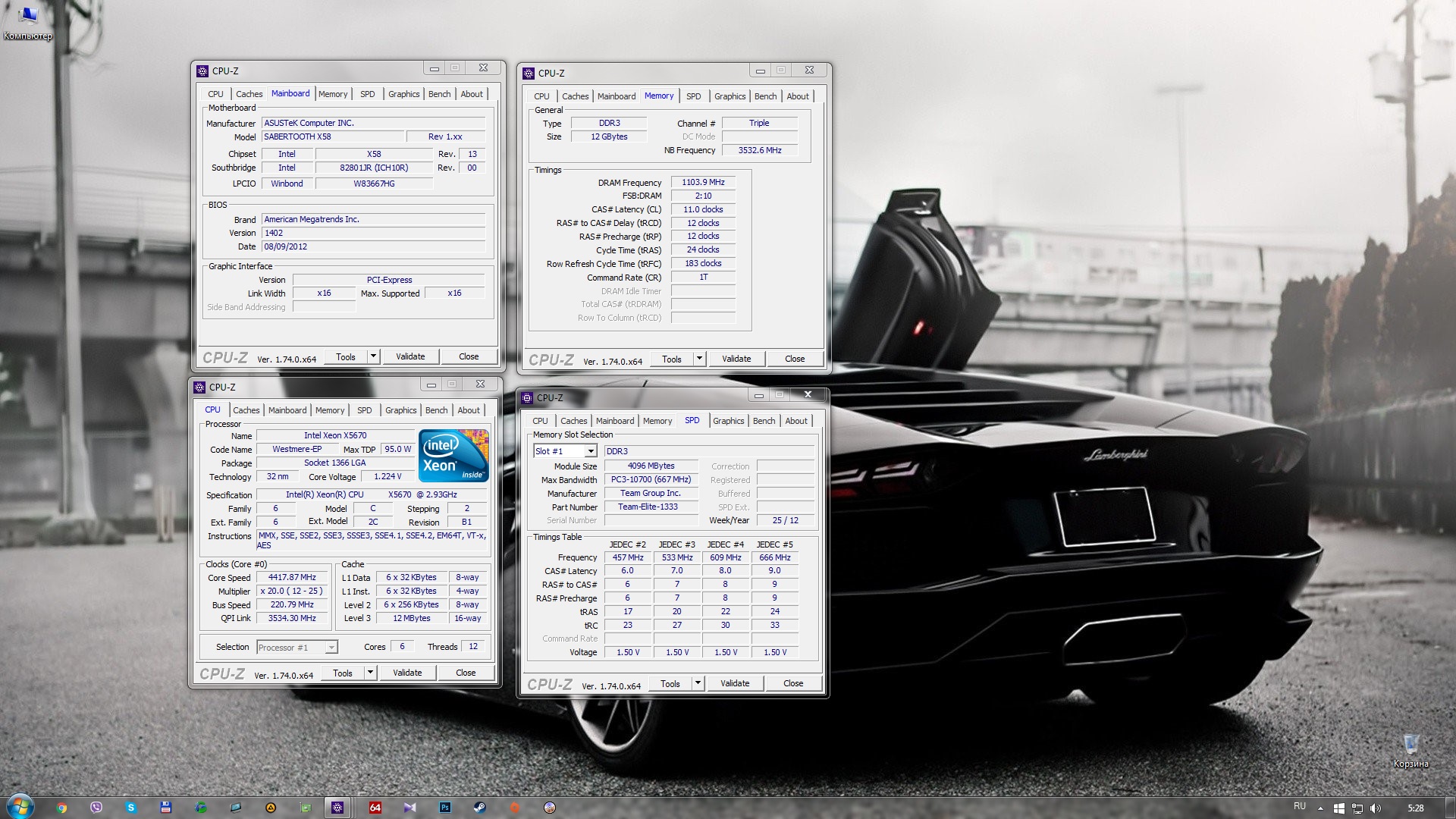Open the About tab in the SPD window
The height and width of the screenshot is (819, 1456).
[x=796, y=421]
